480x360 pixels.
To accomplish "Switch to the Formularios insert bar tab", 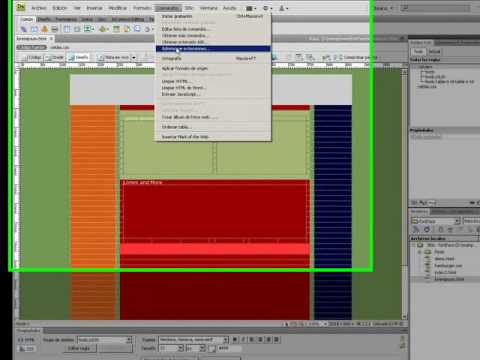I will [66, 19].
